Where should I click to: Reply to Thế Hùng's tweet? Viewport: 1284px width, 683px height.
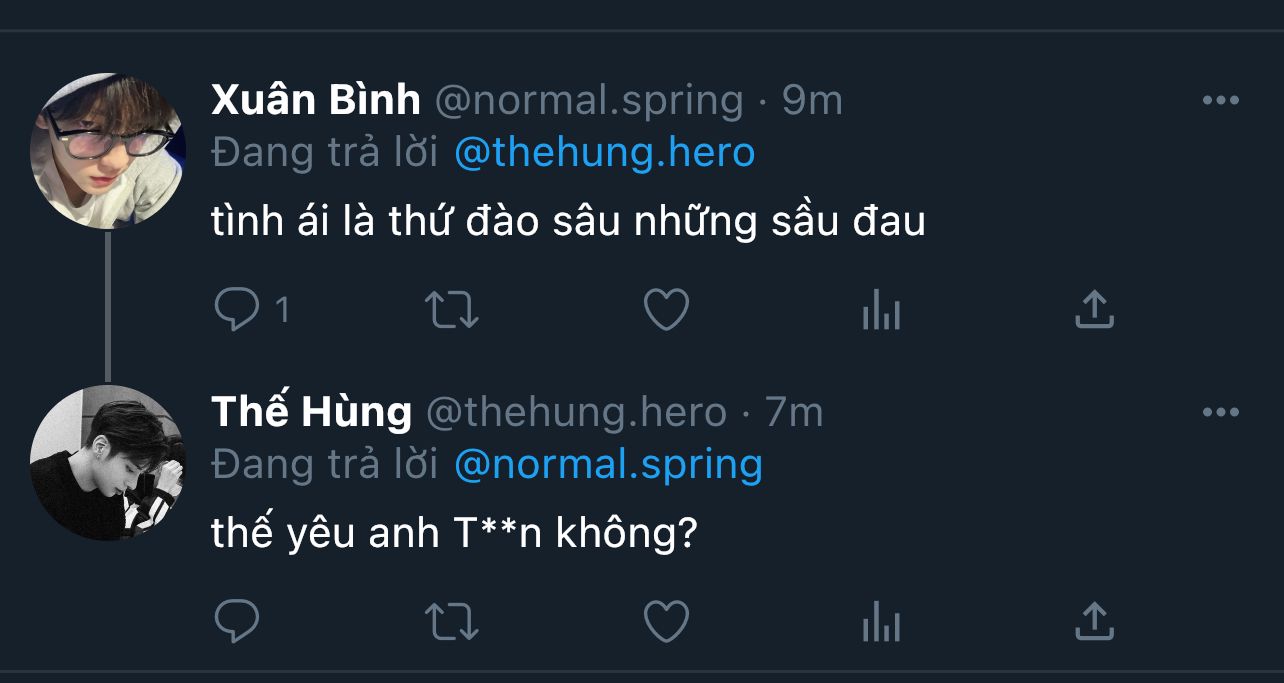pyautogui.click(x=237, y=621)
